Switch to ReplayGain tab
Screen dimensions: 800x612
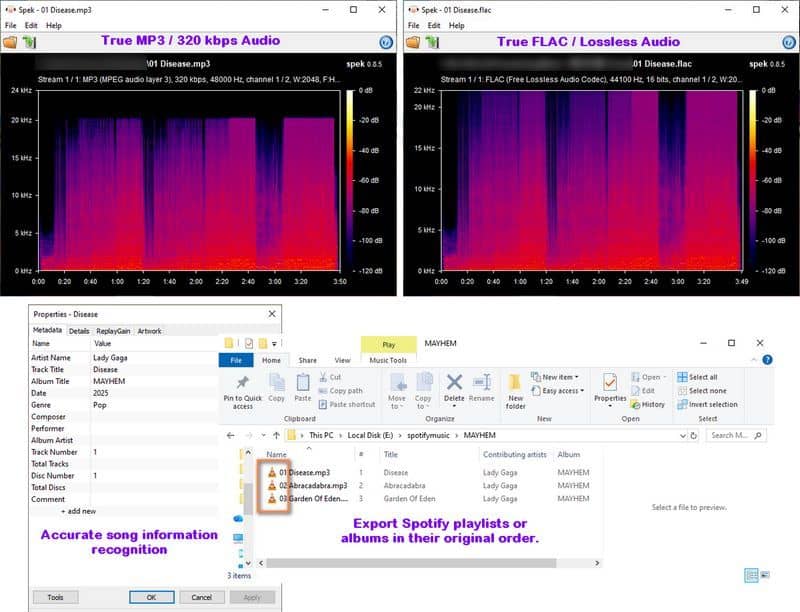(x=113, y=331)
